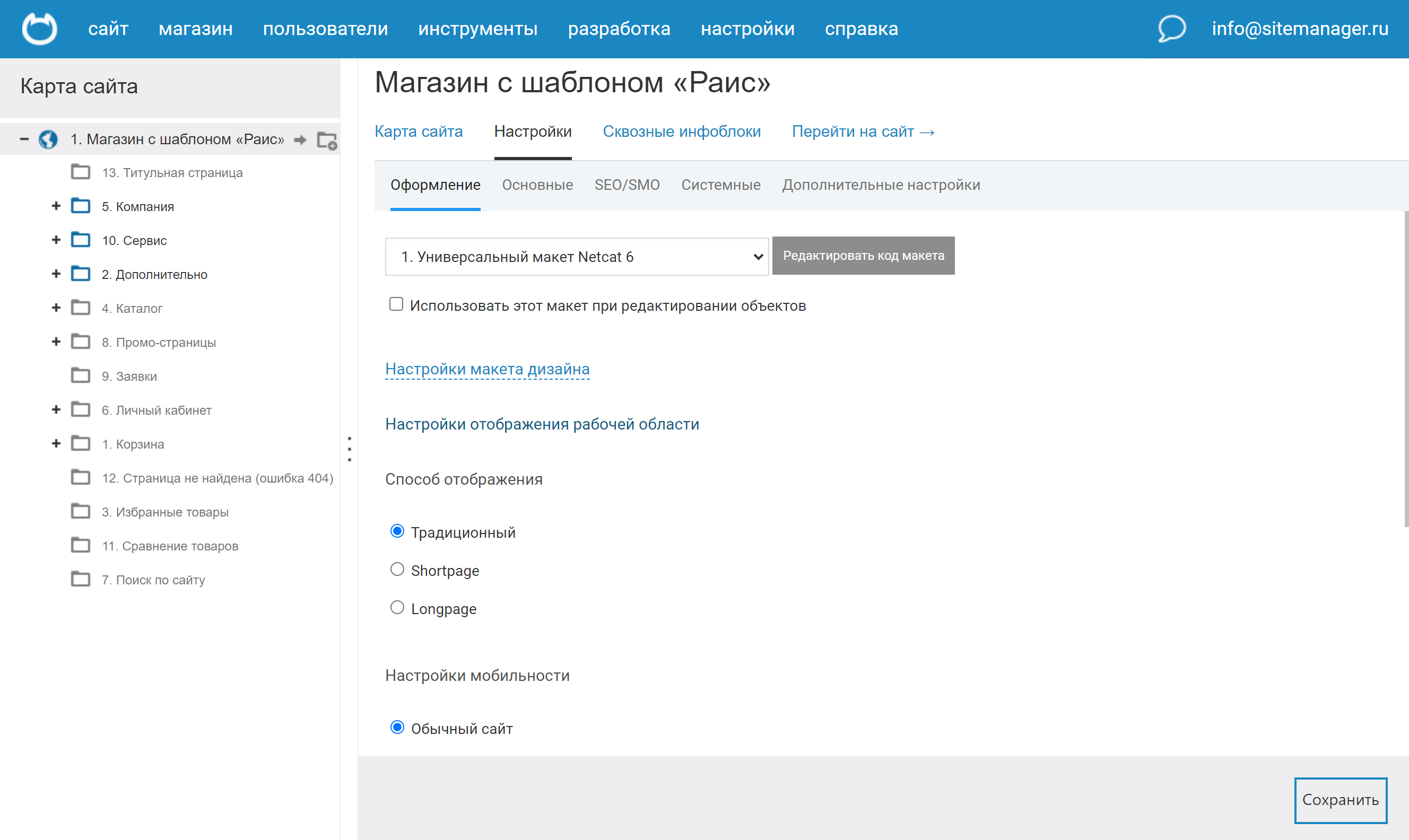This screenshot has height=840, width=1409.
Task: Select the Longpage display mode
Action: coord(397,608)
